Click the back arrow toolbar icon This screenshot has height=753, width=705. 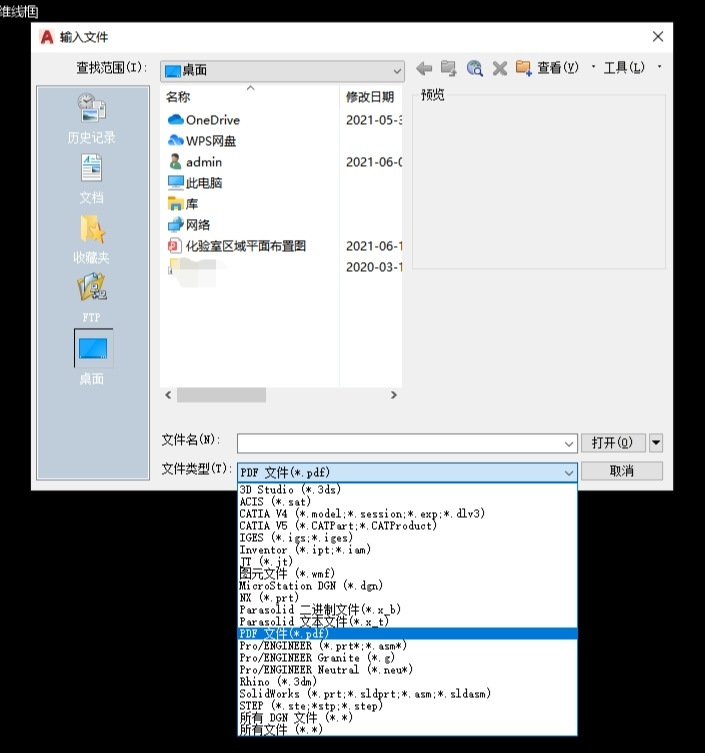tap(424, 68)
